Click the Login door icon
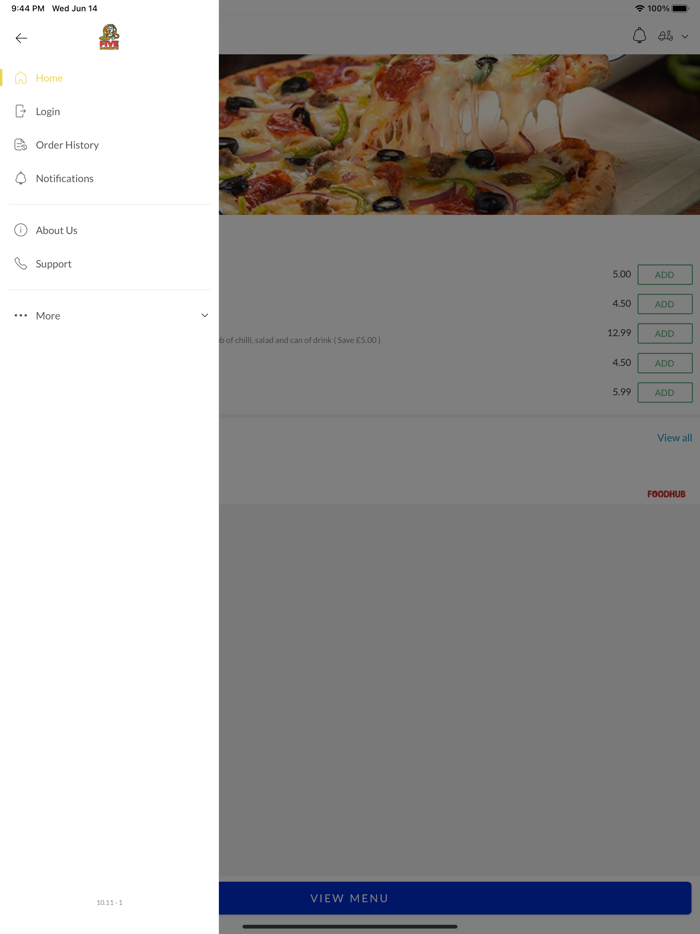Viewport: 700px width, 934px height. pyautogui.click(x=21, y=111)
